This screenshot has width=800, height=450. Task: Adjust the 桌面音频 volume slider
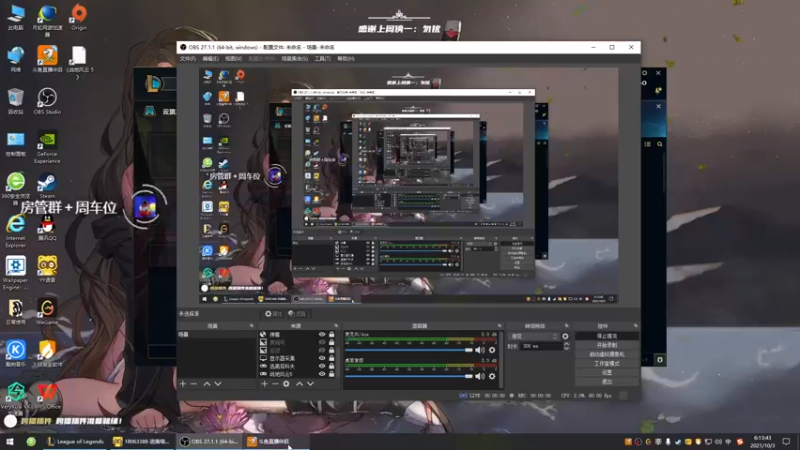[409, 376]
